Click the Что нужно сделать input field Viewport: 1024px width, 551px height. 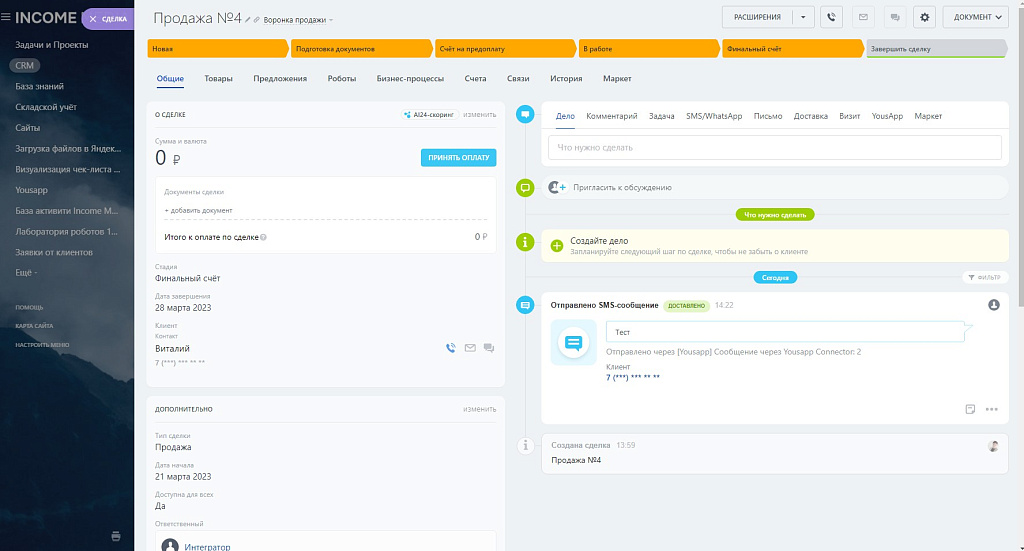(774, 148)
